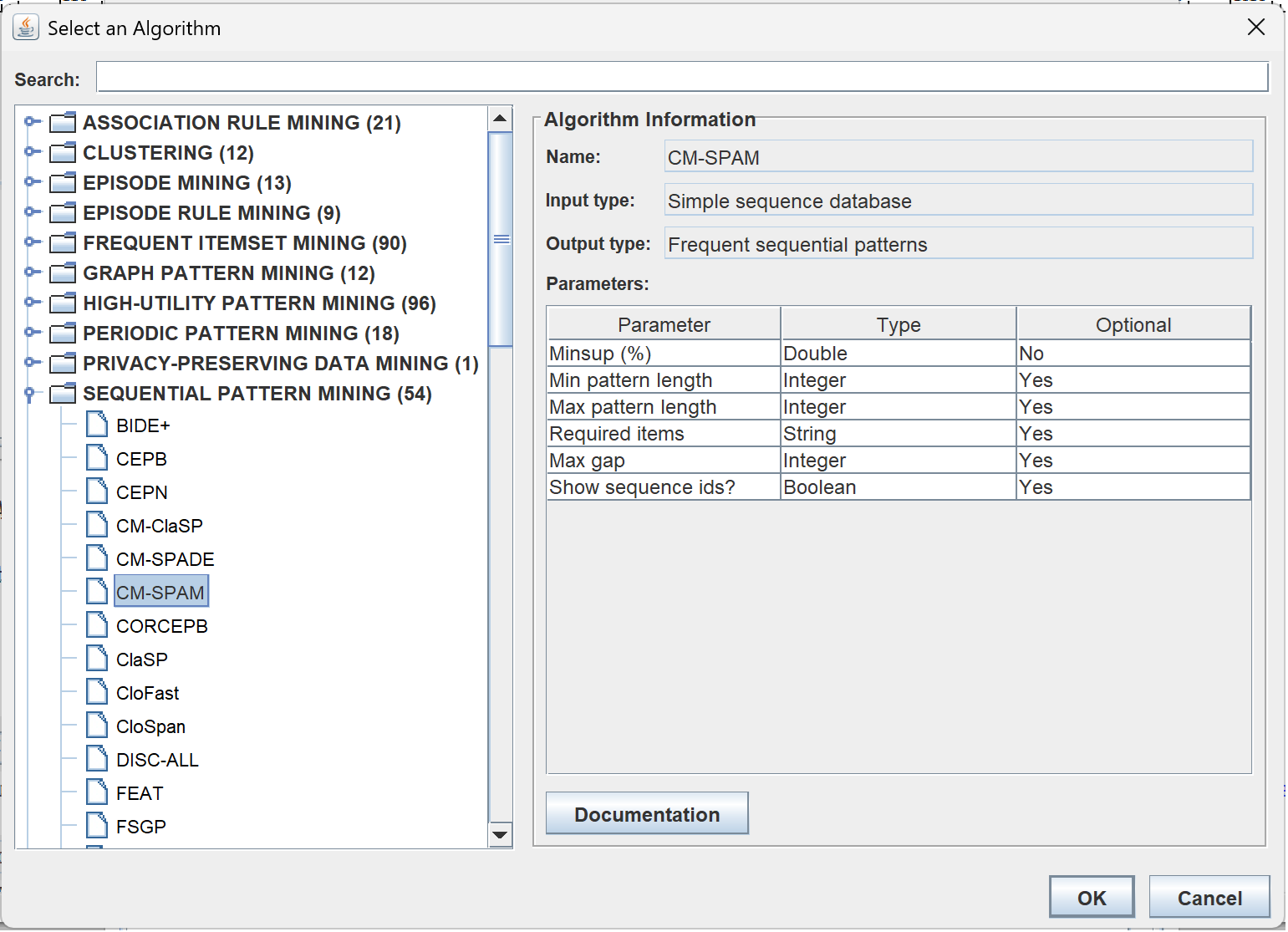Click the Episode Mining folder icon
Screen dimensions: 1288x932
pos(63,183)
